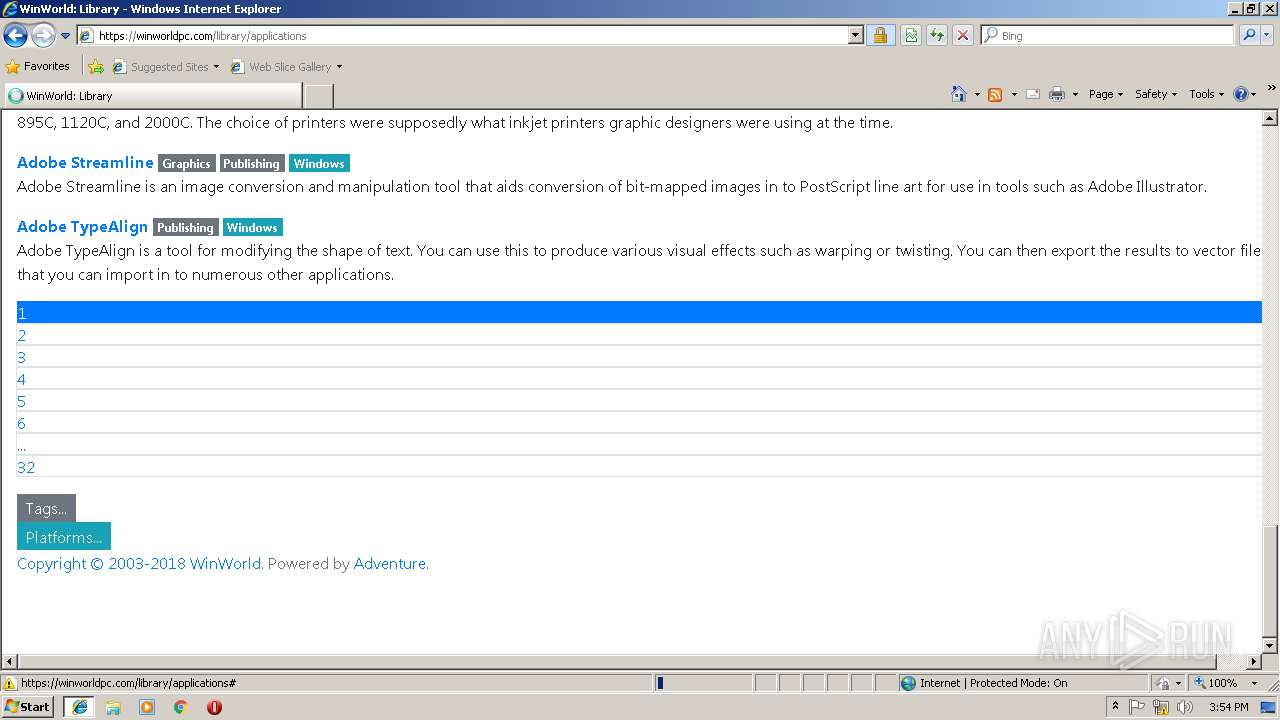Open the Adventure link in footer
The height and width of the screenshot is (720, 1280).
click(x=390, y=564)
